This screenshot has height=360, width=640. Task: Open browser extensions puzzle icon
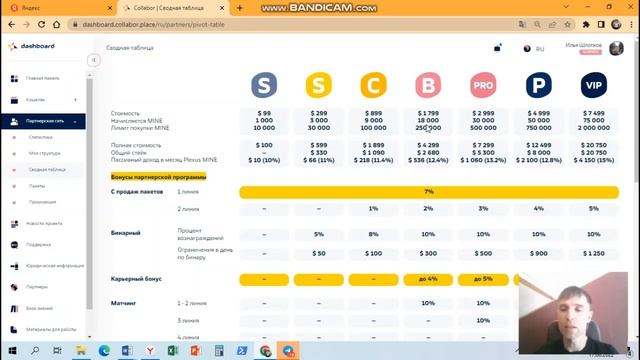(x=586, y=24)
